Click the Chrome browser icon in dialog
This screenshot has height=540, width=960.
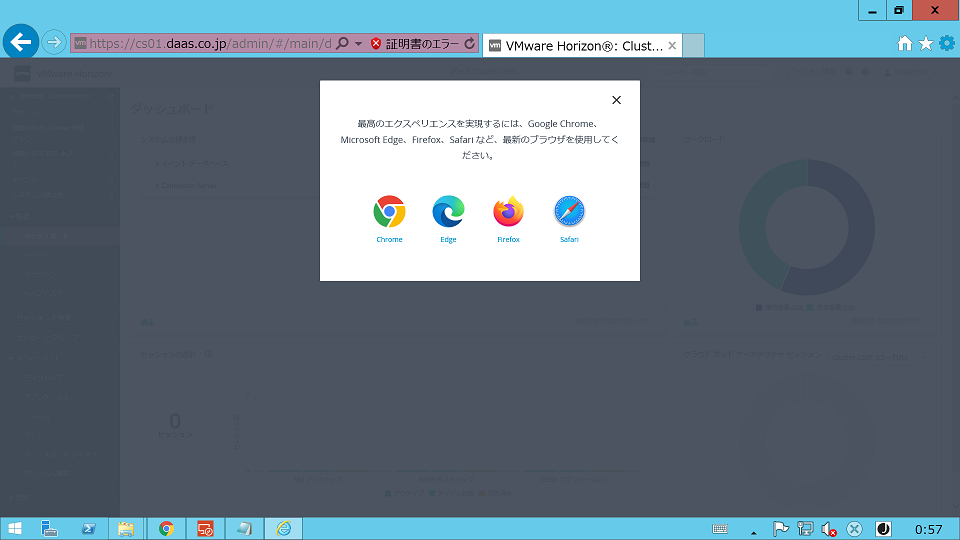389,212
